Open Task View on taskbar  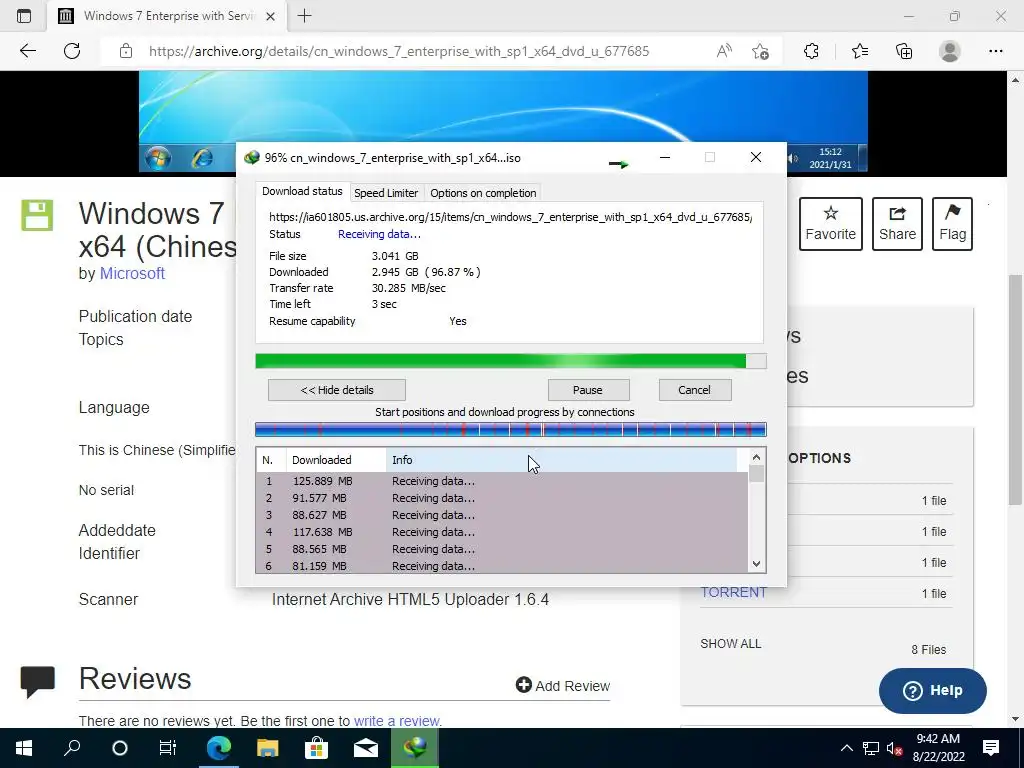tap(168, 748)
